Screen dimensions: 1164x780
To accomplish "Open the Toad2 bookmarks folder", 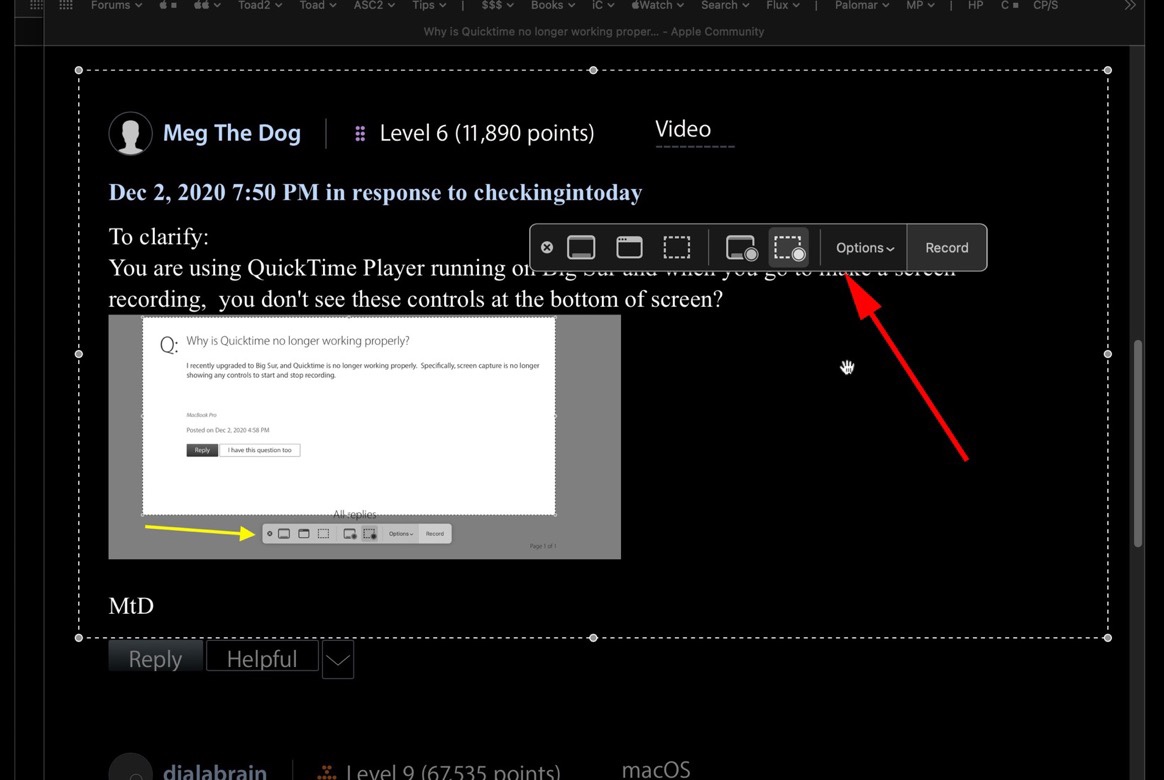I will tap(260, 5).
